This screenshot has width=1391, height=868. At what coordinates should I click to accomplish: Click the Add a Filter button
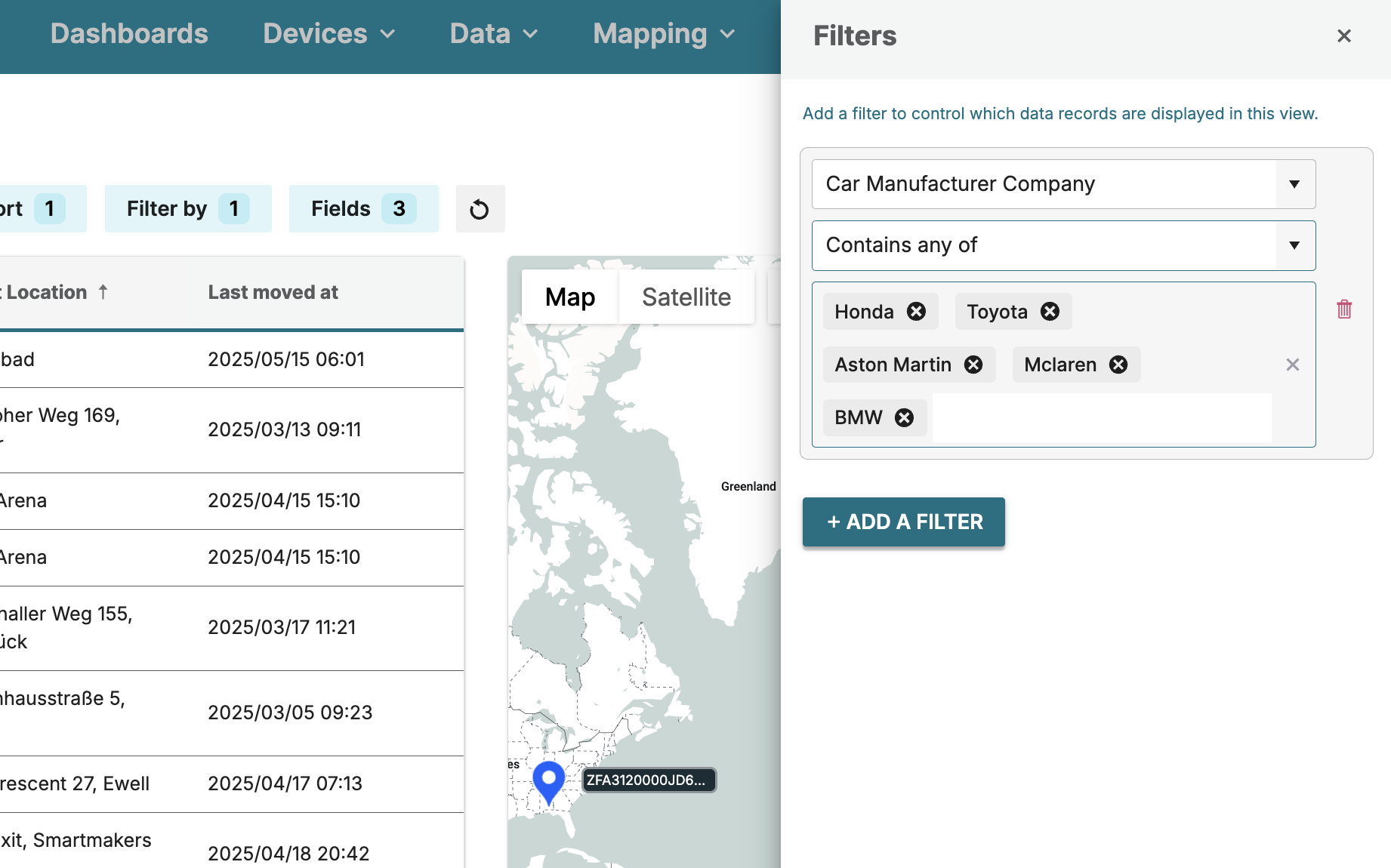(903, 522)
